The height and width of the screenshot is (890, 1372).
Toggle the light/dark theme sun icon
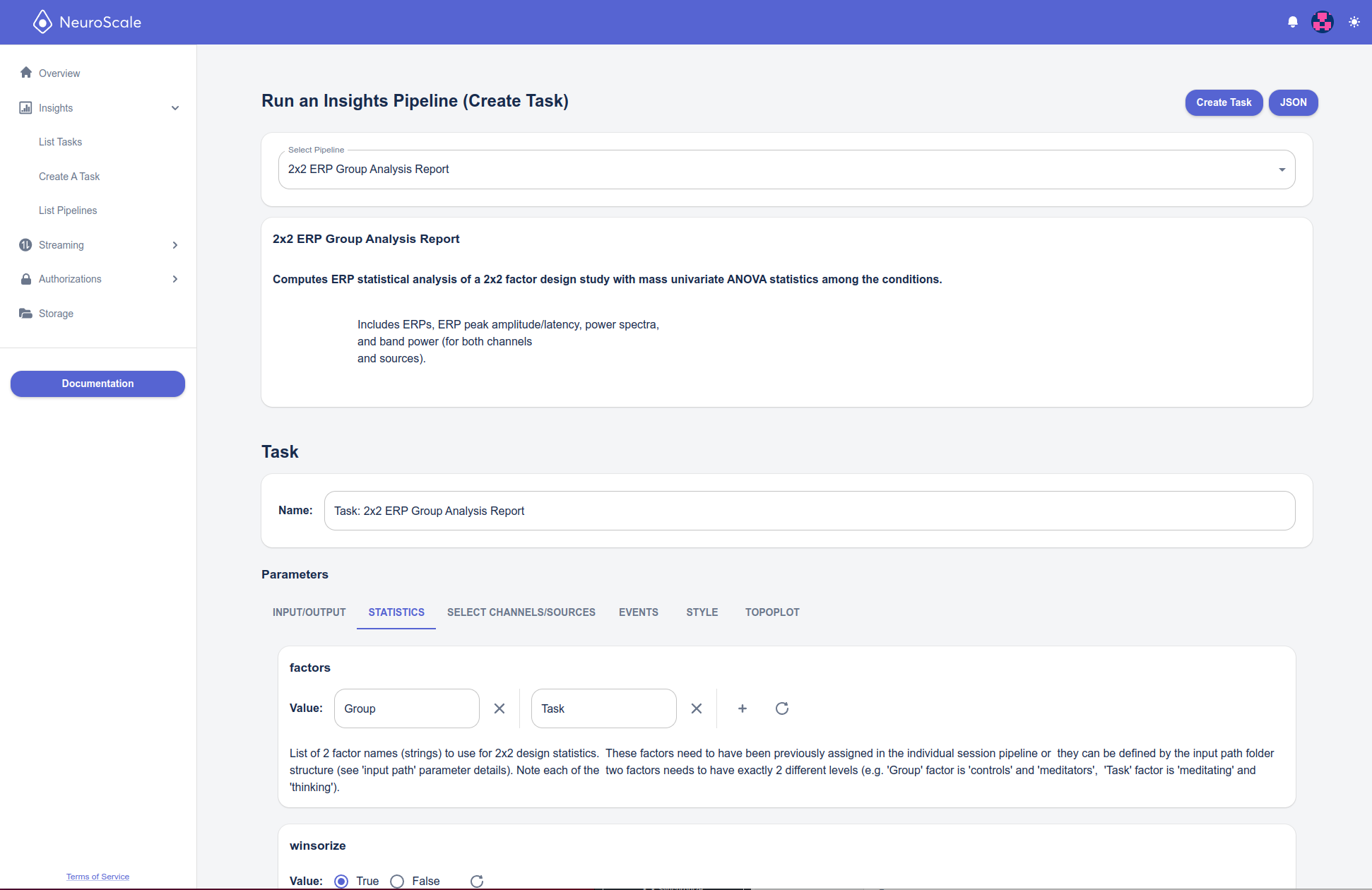coord(1354,22)
